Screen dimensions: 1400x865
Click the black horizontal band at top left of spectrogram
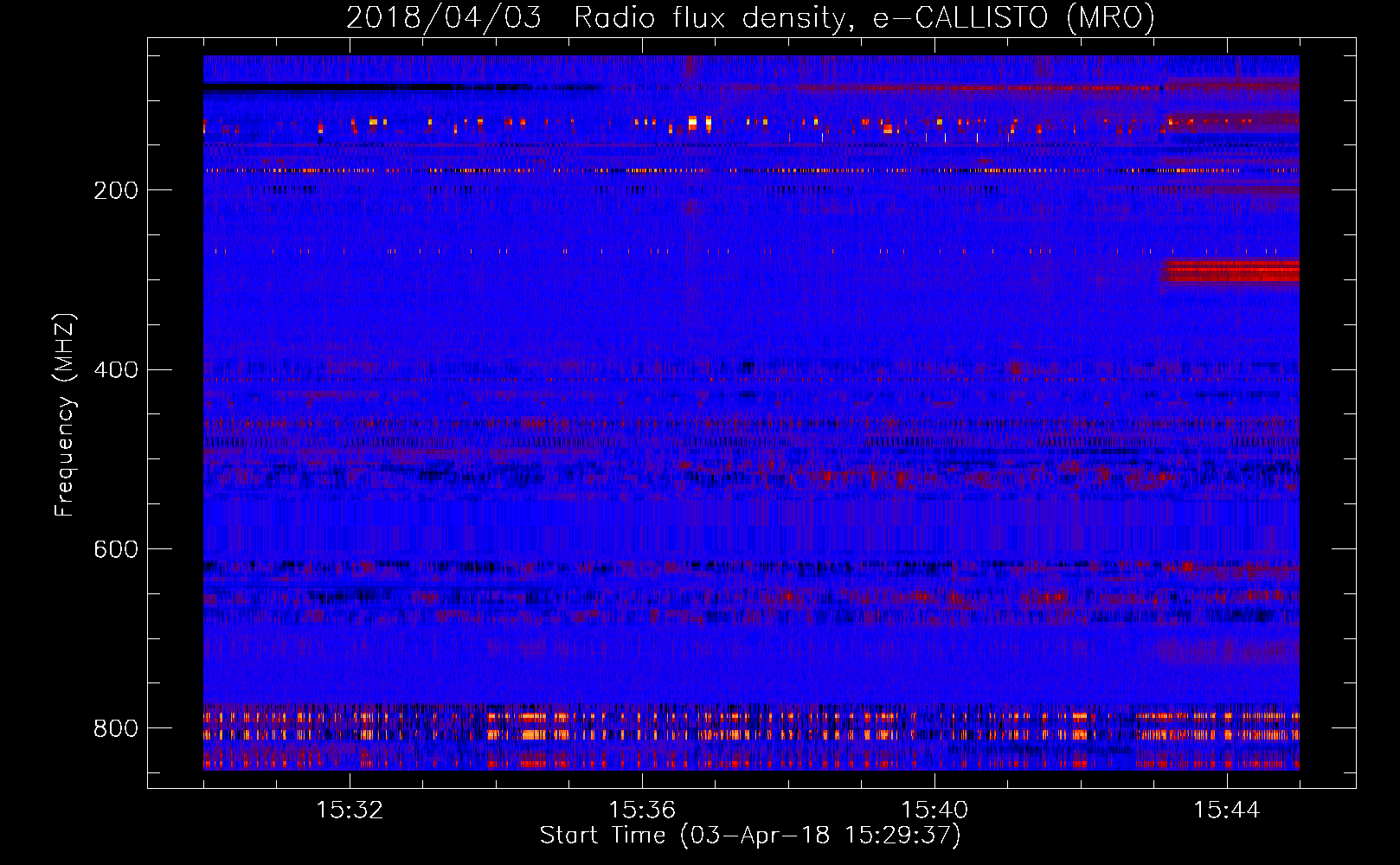[x=329, y=87]
